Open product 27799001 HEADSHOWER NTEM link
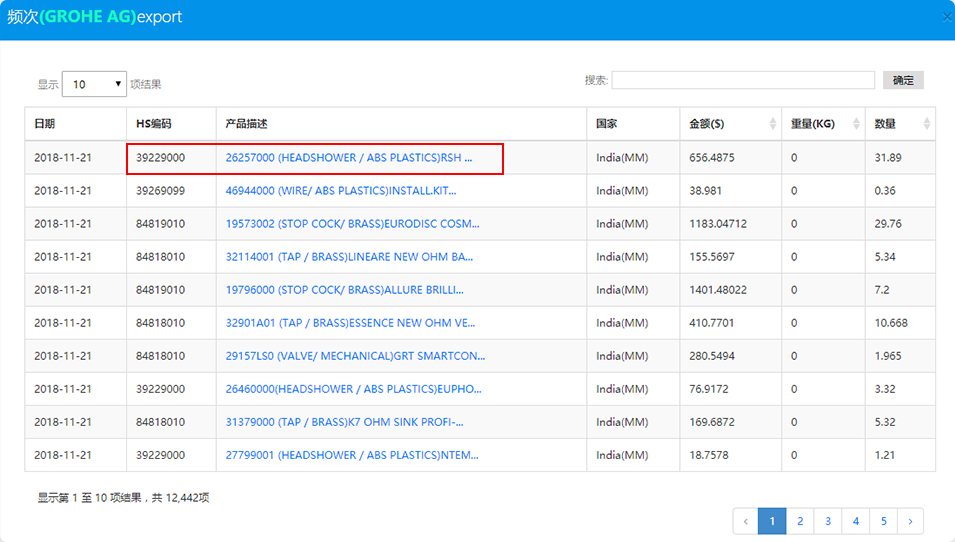Viewport: 955px width, 542px height. (352, 455)
